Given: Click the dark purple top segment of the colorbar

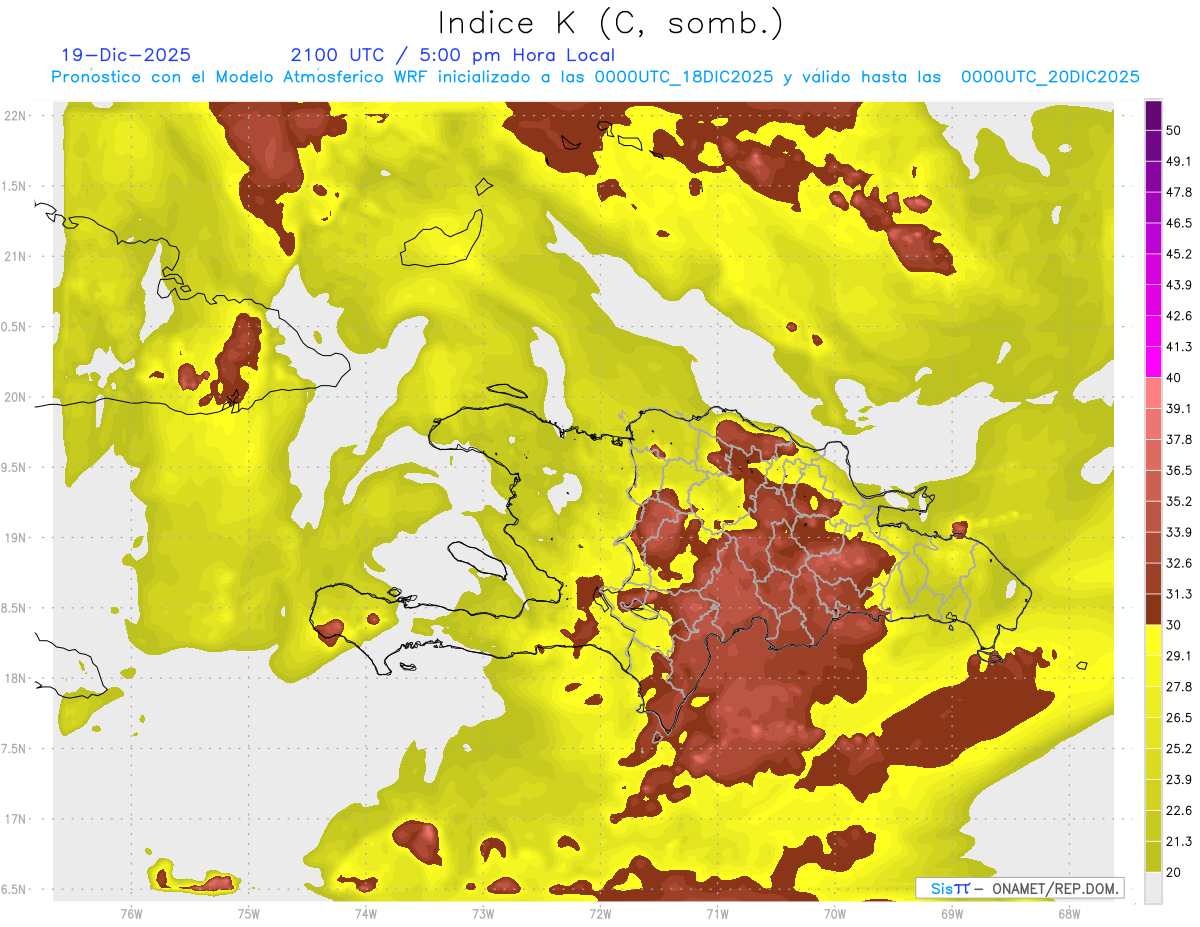Looking at the screenshot, I should click(1153, 115).
